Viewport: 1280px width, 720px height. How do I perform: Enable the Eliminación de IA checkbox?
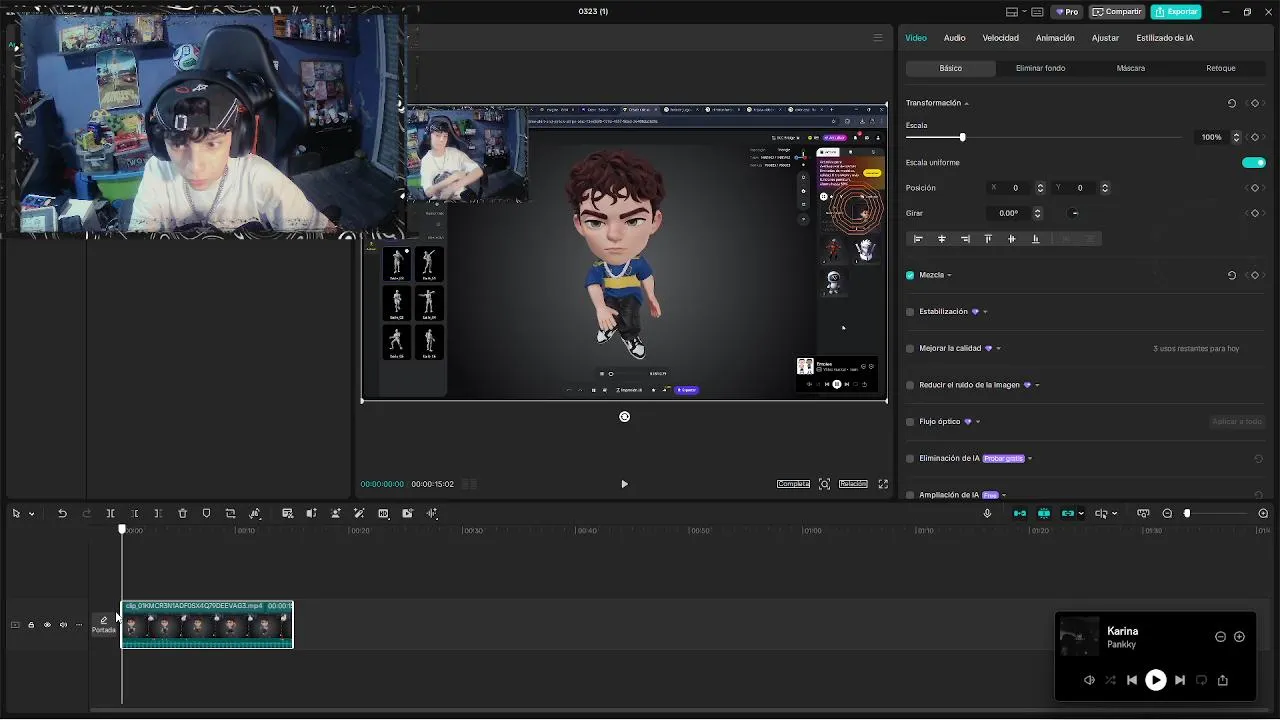click(x=910, y=459)
